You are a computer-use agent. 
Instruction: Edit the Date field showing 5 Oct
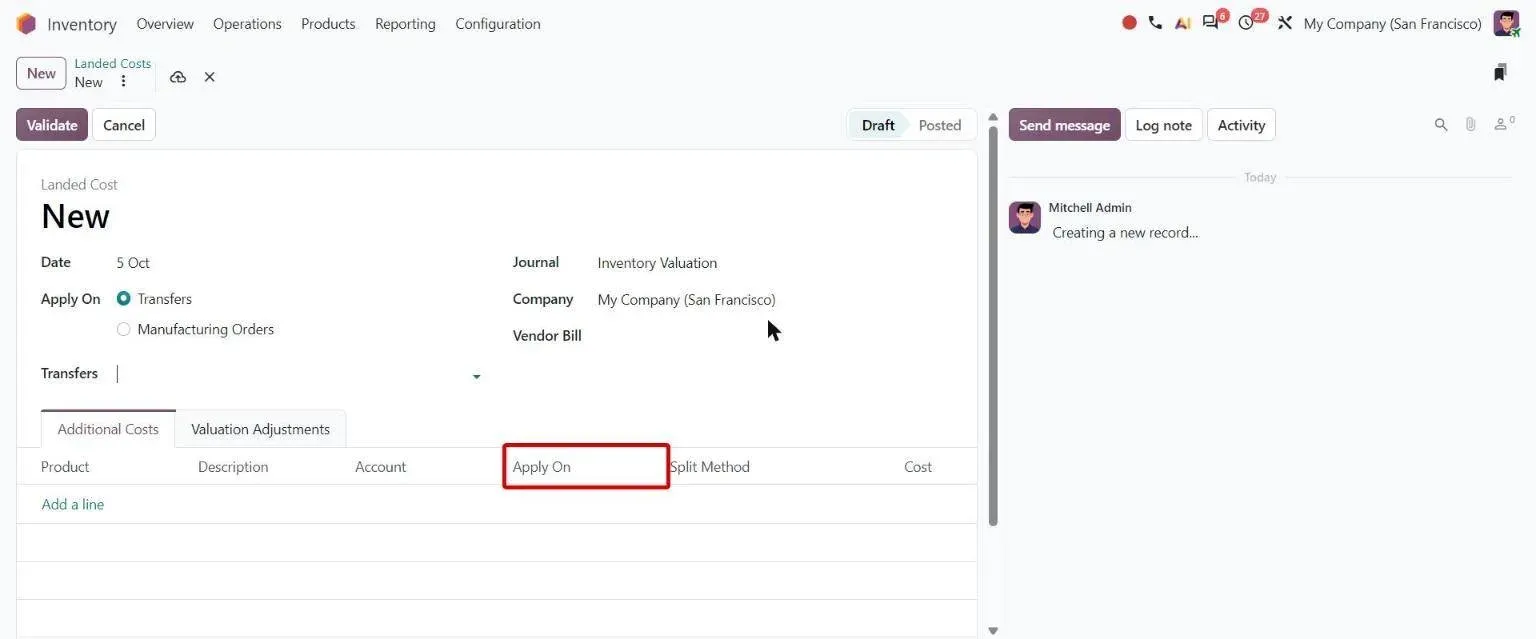click(x=133, y=263)
